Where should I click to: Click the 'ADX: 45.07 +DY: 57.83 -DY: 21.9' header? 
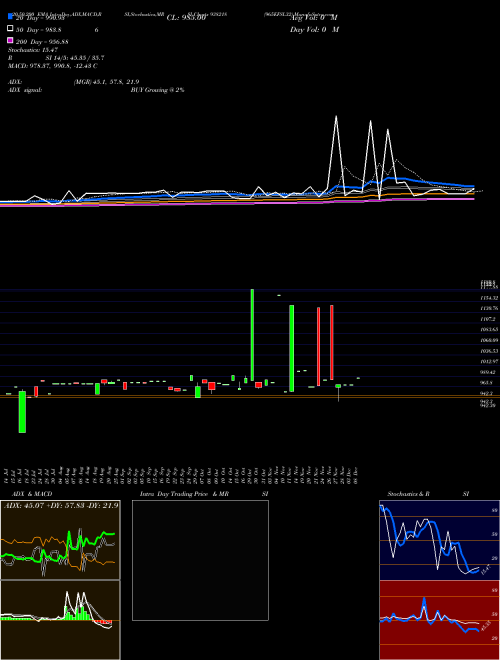pyautogui.click(x=61, y=505)
